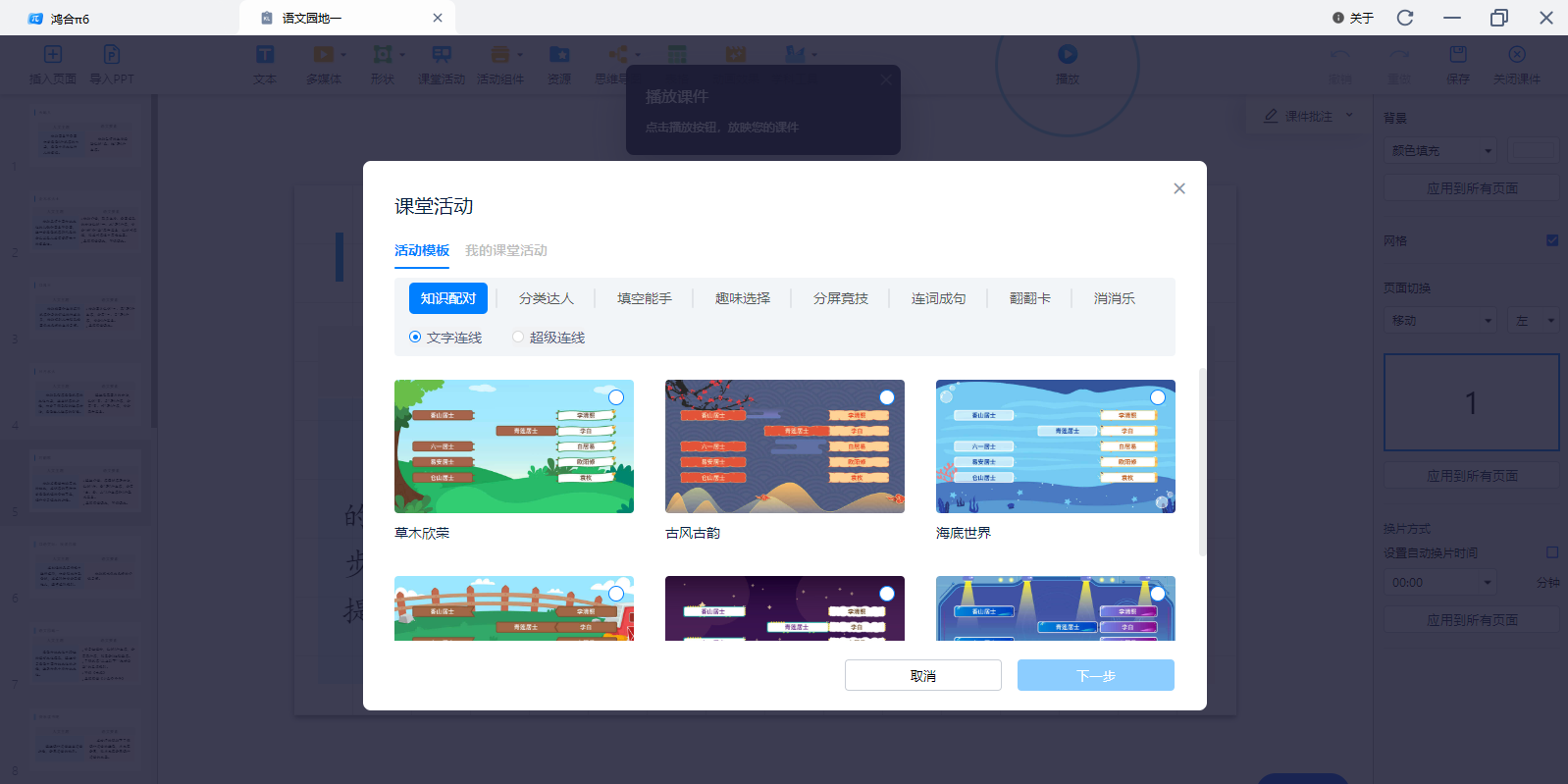This screenshot has height=784, width=1568.
Task: Click the 保存 save icon
Action: click(1458, 55)
